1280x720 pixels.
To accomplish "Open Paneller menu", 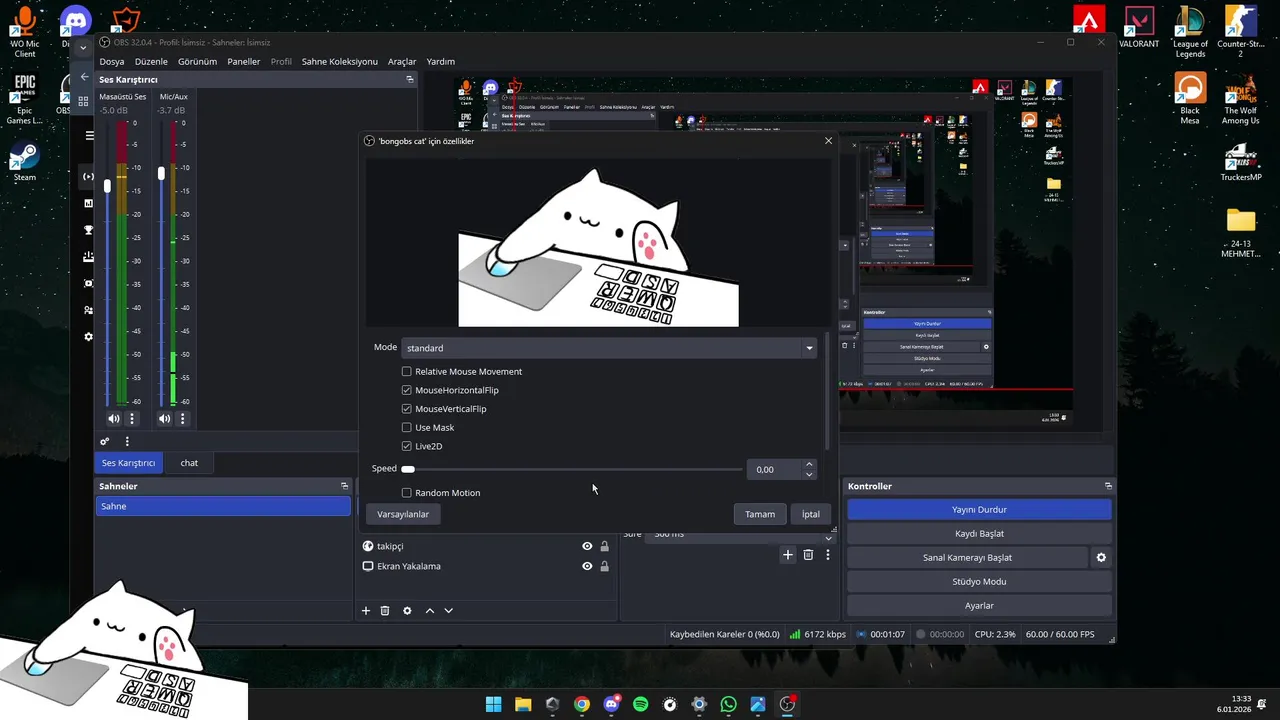I will (x=243, y=61).
